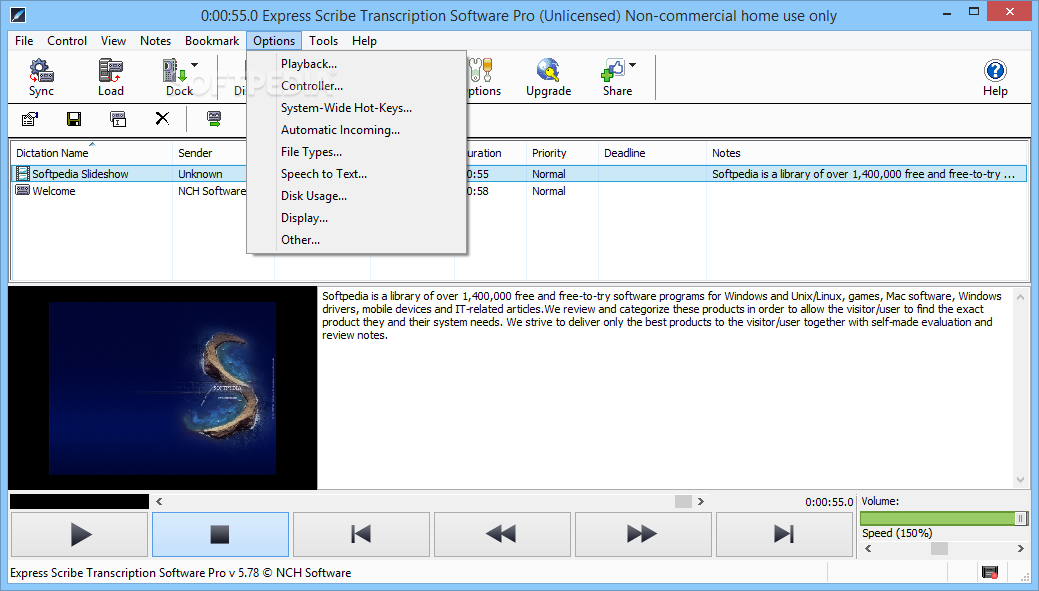Click the Upgrade toolbar icon
Viewport: 1039px width, 591px height.
tap(549, 78)
